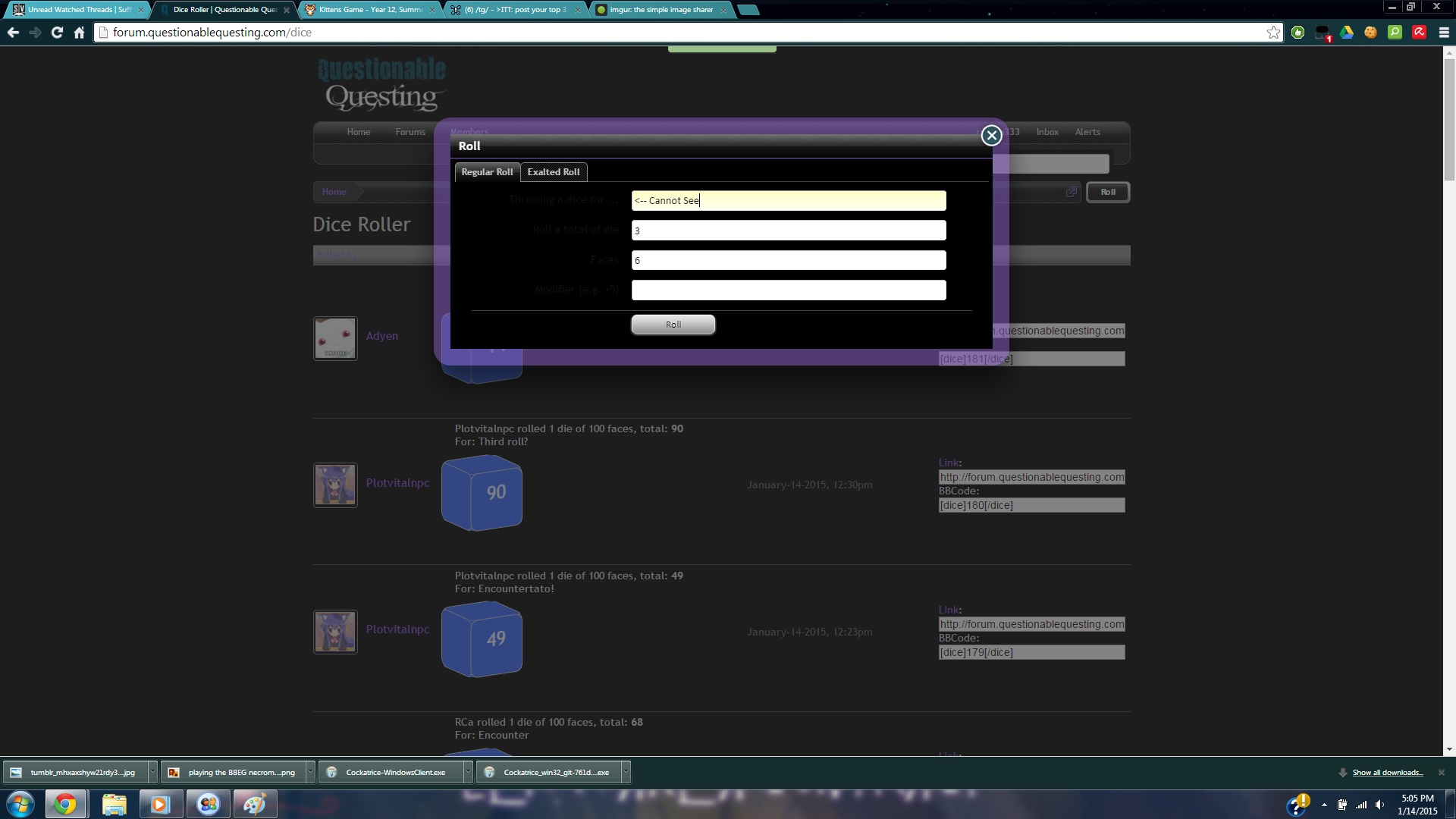Screen dimensions: 1456x819
Task: Go to browser home icon
Action: pos(79,33)
